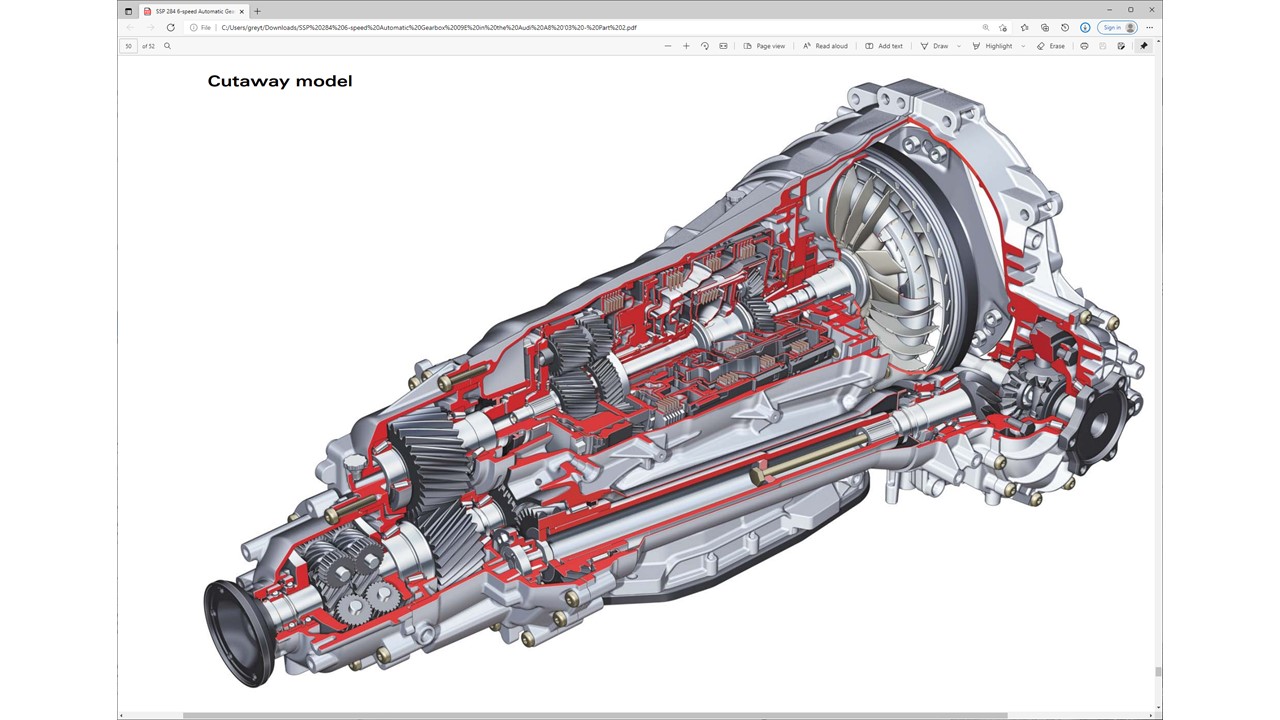Expand the Draw options dropdown arrow

pyautogui.click(x=959, y=46)
